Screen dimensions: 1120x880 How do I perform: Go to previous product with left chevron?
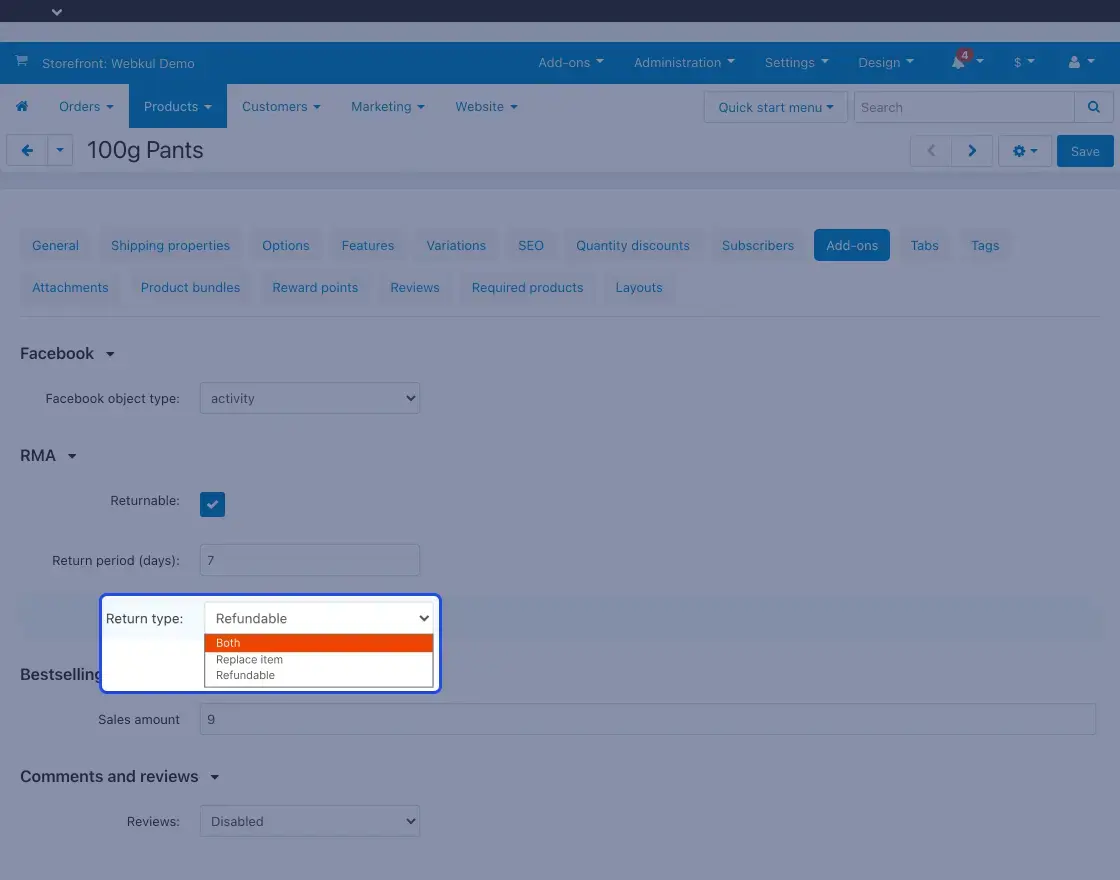(x=931, y=151)
